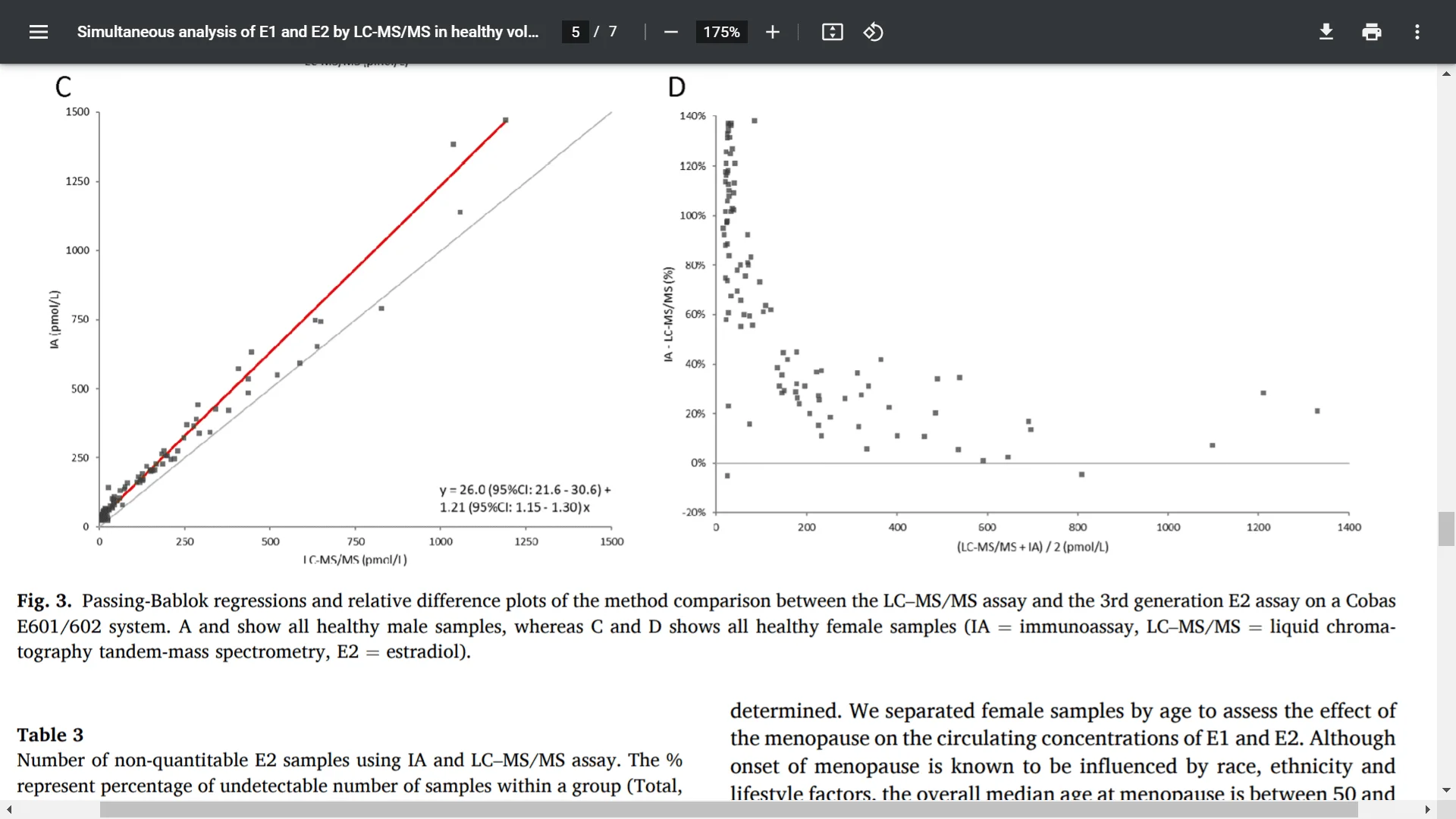1456x819 pixels.
Task: Click the 'IA - LC-MS/MS (%)' axis label
Action: coord(668,314)
